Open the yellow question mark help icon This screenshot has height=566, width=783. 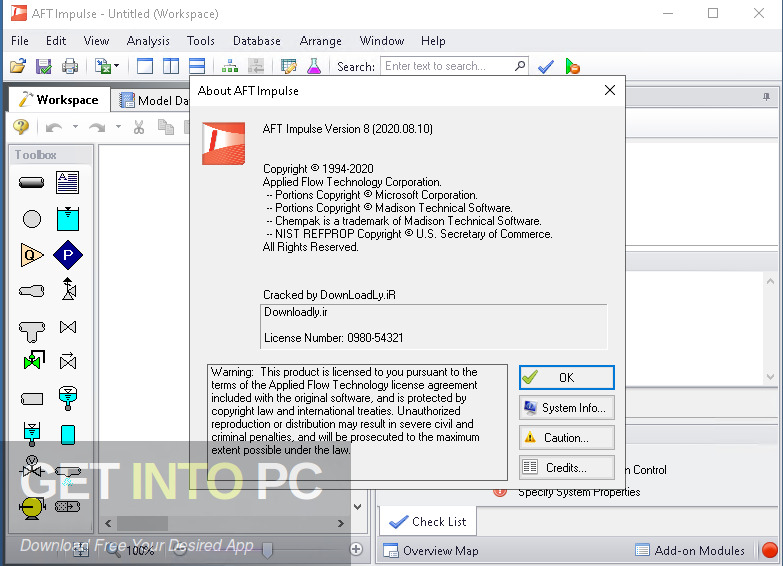pyautogui.click(x=21, y=127)
